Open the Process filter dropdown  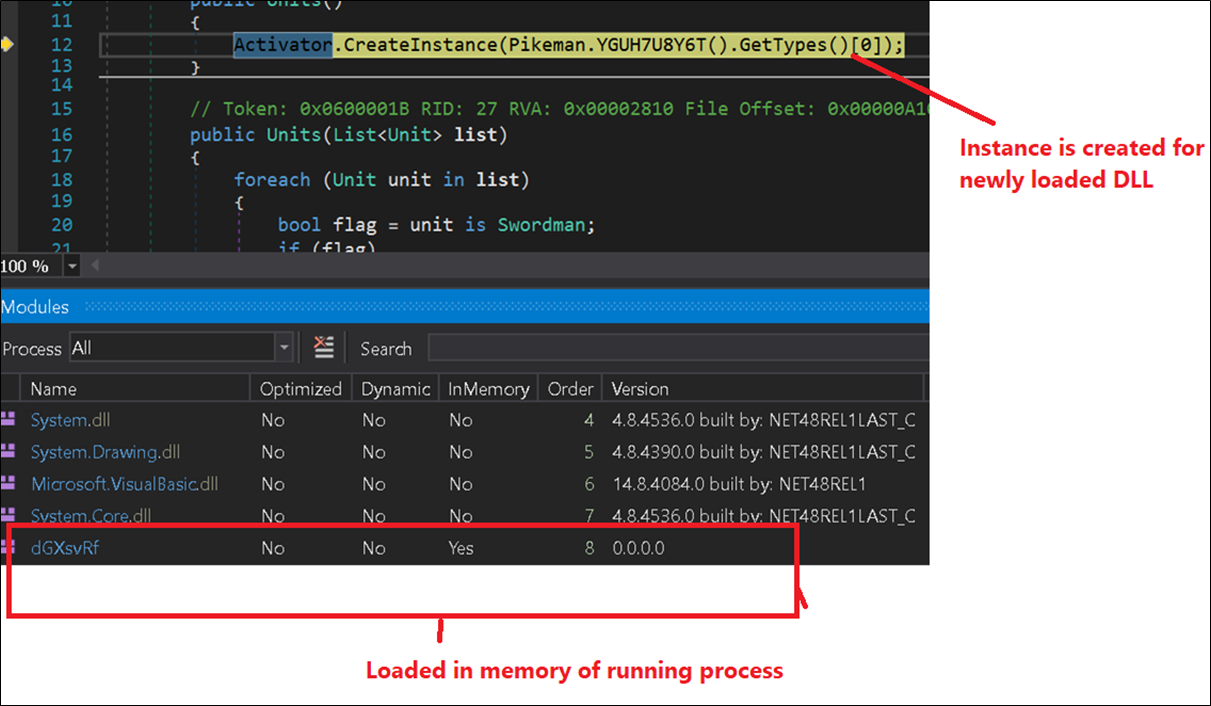(x=283, y=348)
